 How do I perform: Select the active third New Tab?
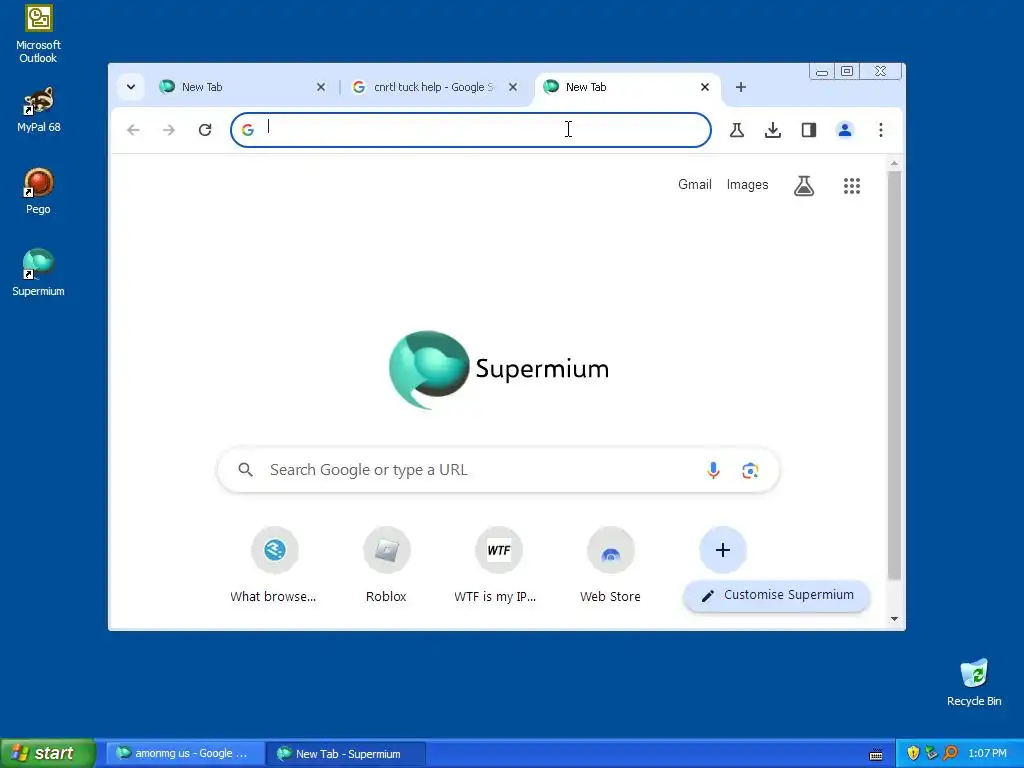pos(627,87)
